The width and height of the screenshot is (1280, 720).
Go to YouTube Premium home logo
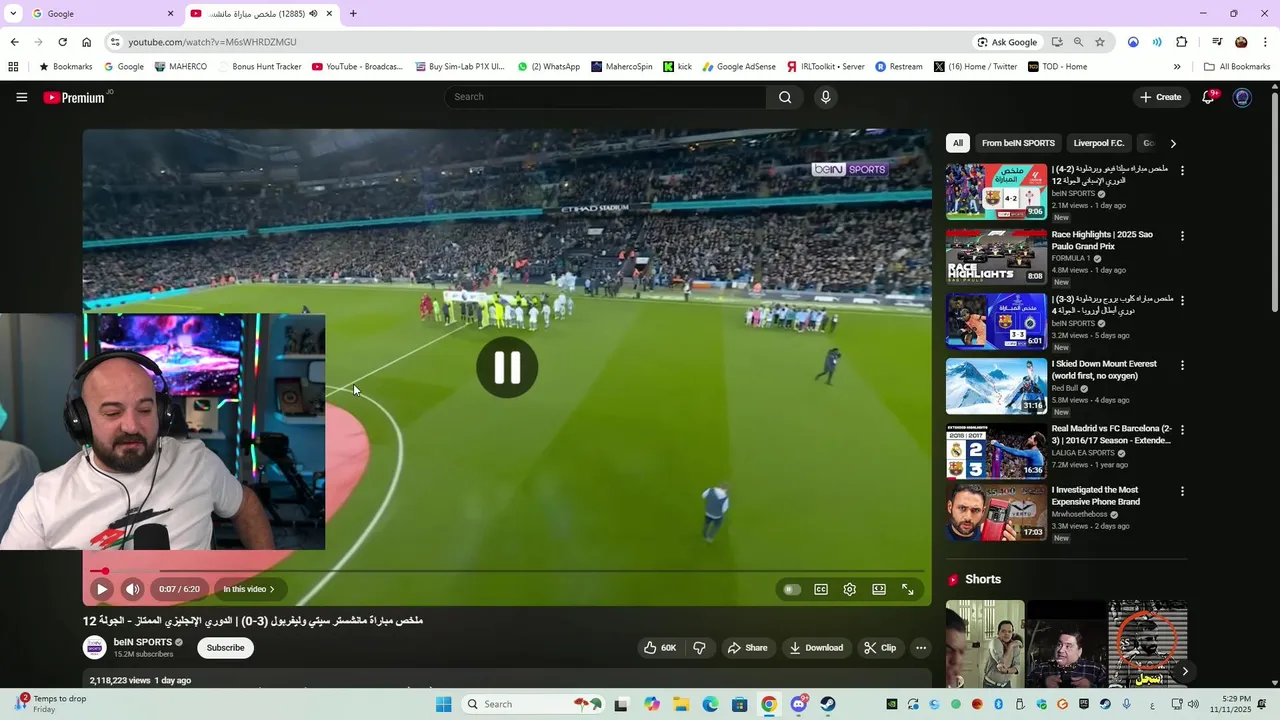click(x=74, y=97)
